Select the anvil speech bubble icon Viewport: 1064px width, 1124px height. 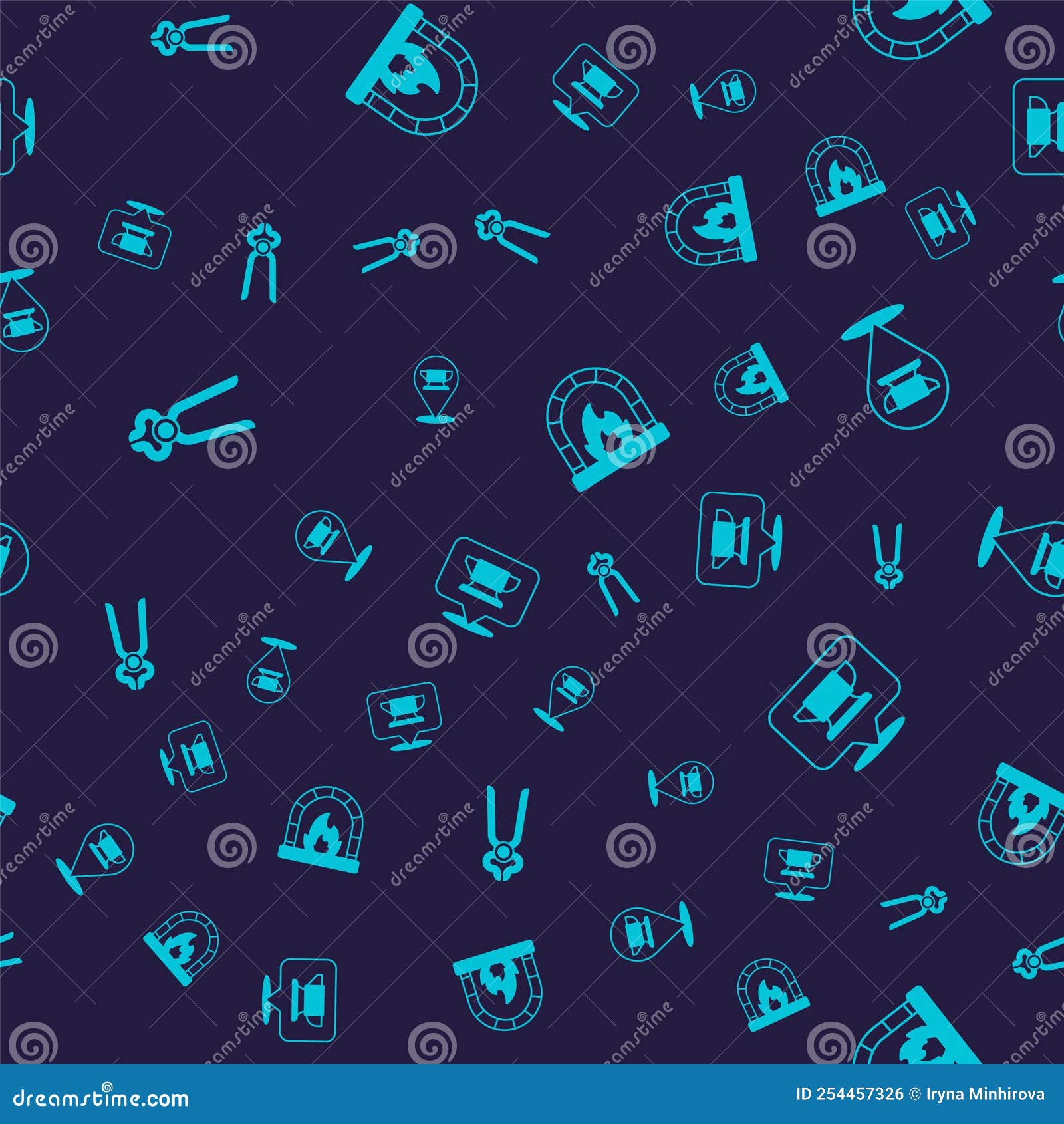pyautogui.click(x=485, y=585)
